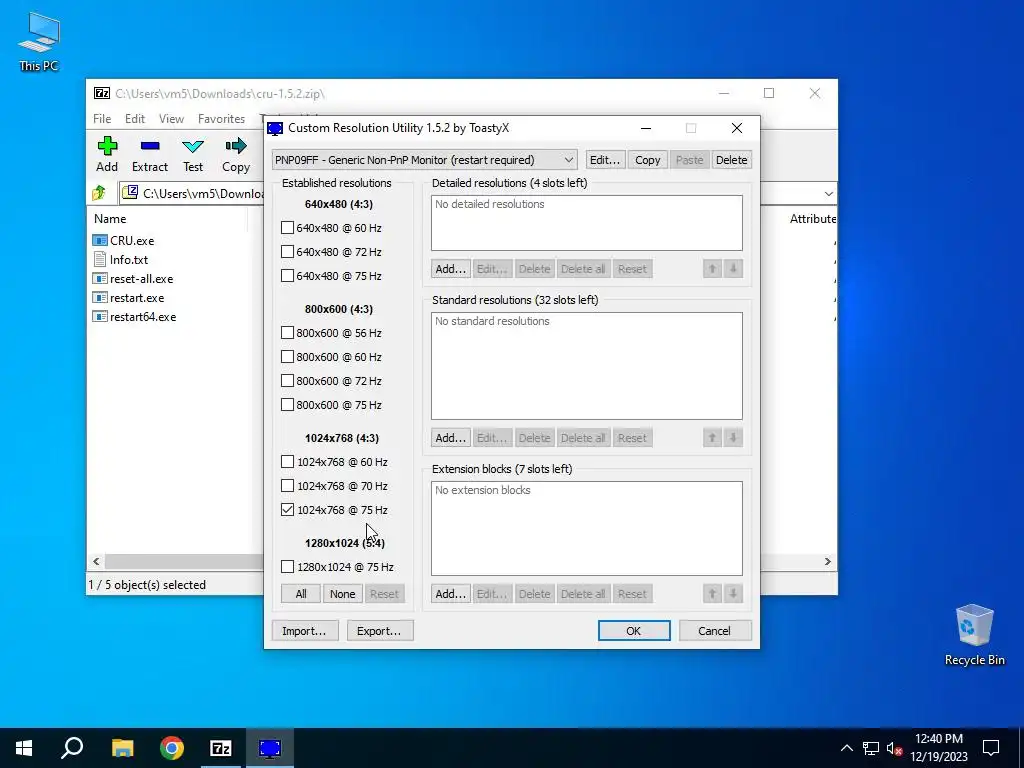1024x768 pixels.
Task: Click the 7-Zip Extract toolbar icon
Action: (150, 146)
